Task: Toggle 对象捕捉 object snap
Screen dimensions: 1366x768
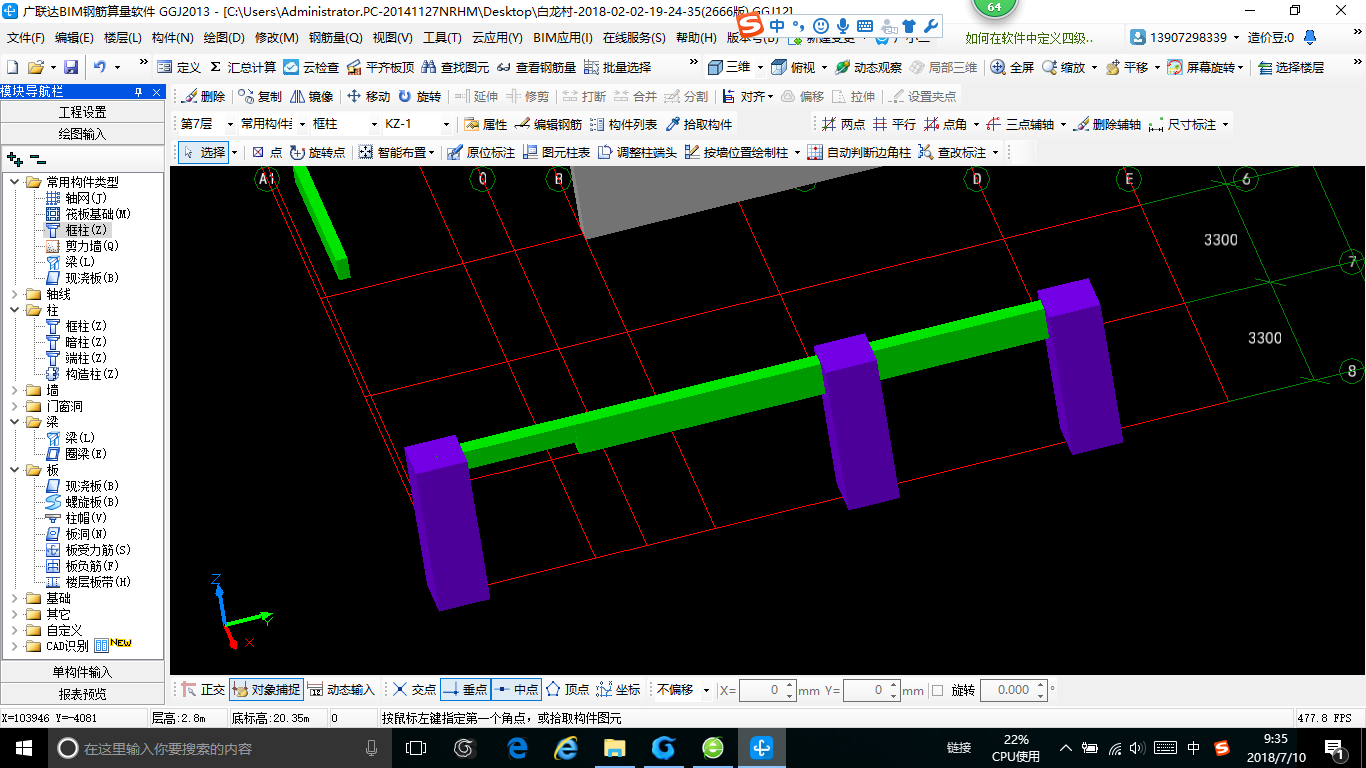Action: pos(266,690)
